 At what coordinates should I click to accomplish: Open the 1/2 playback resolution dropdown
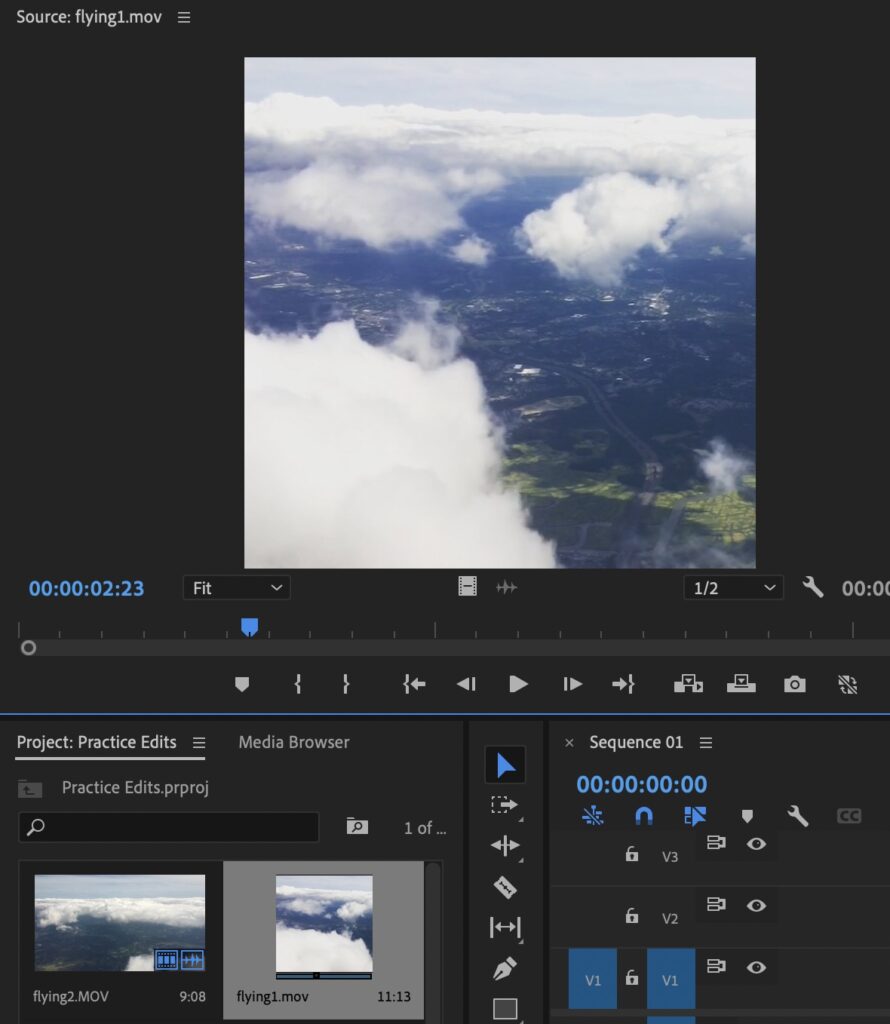click(733, 588)
